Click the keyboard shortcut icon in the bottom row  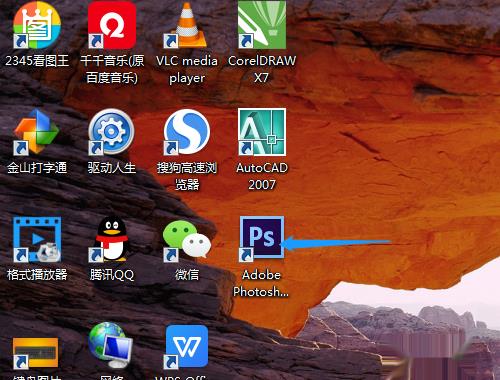(x=35, y=354)
